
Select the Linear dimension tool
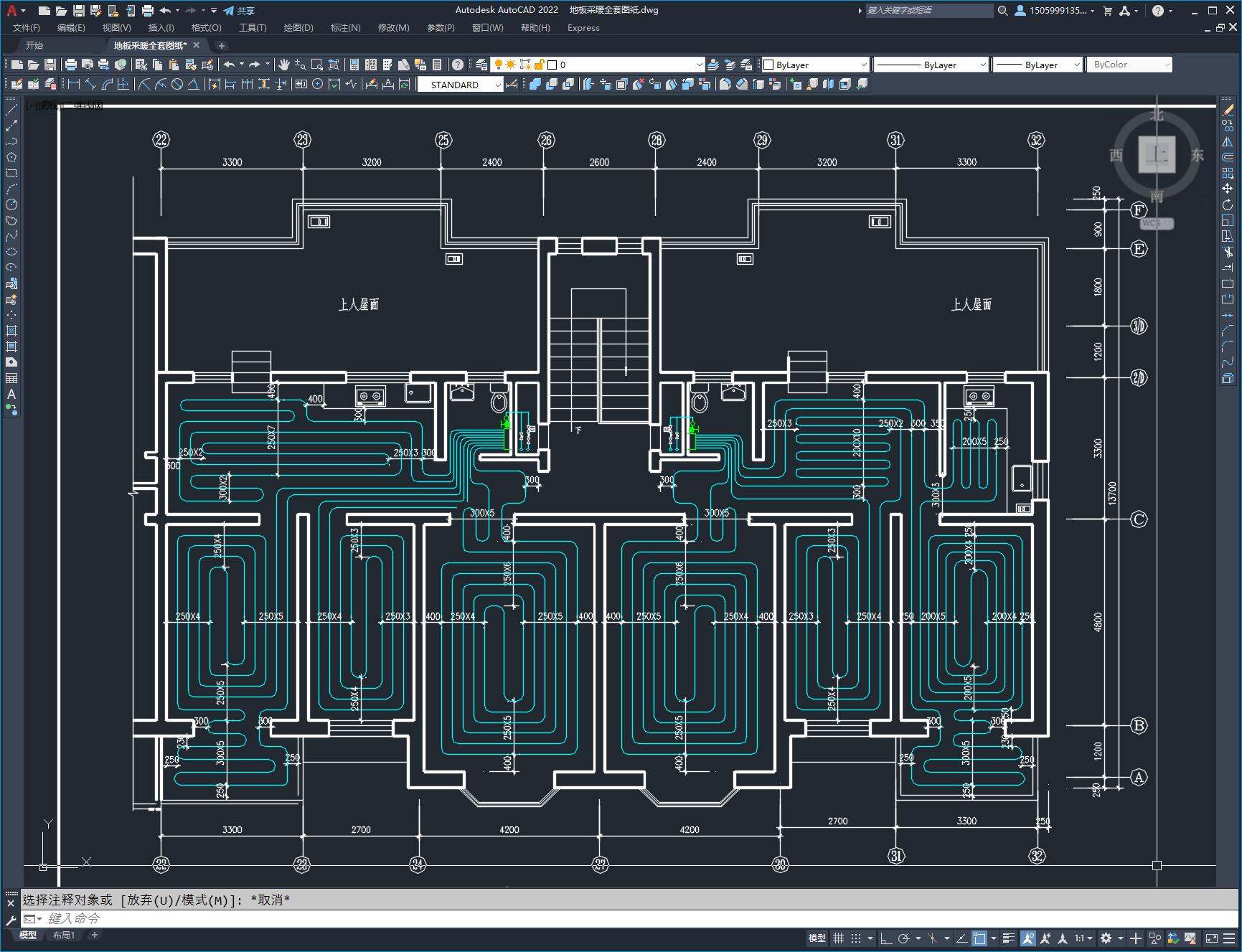click(73, 84)
